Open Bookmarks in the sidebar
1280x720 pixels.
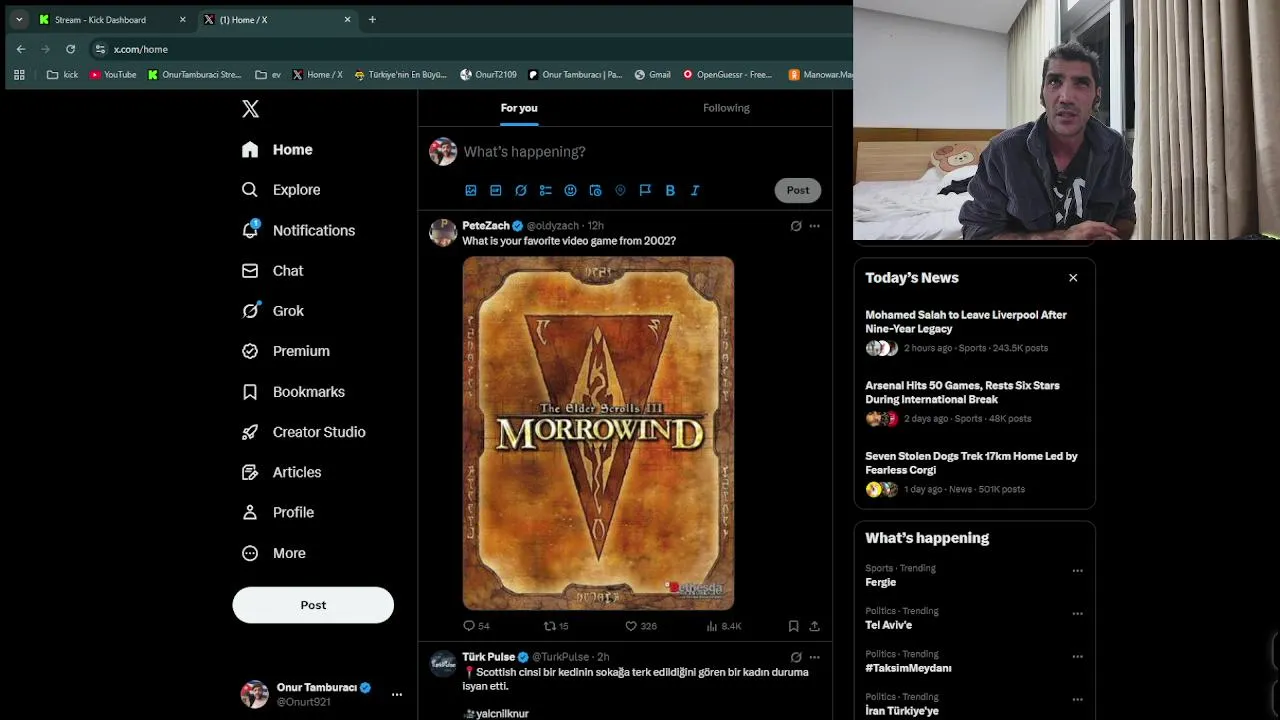(x=293, y=392)
